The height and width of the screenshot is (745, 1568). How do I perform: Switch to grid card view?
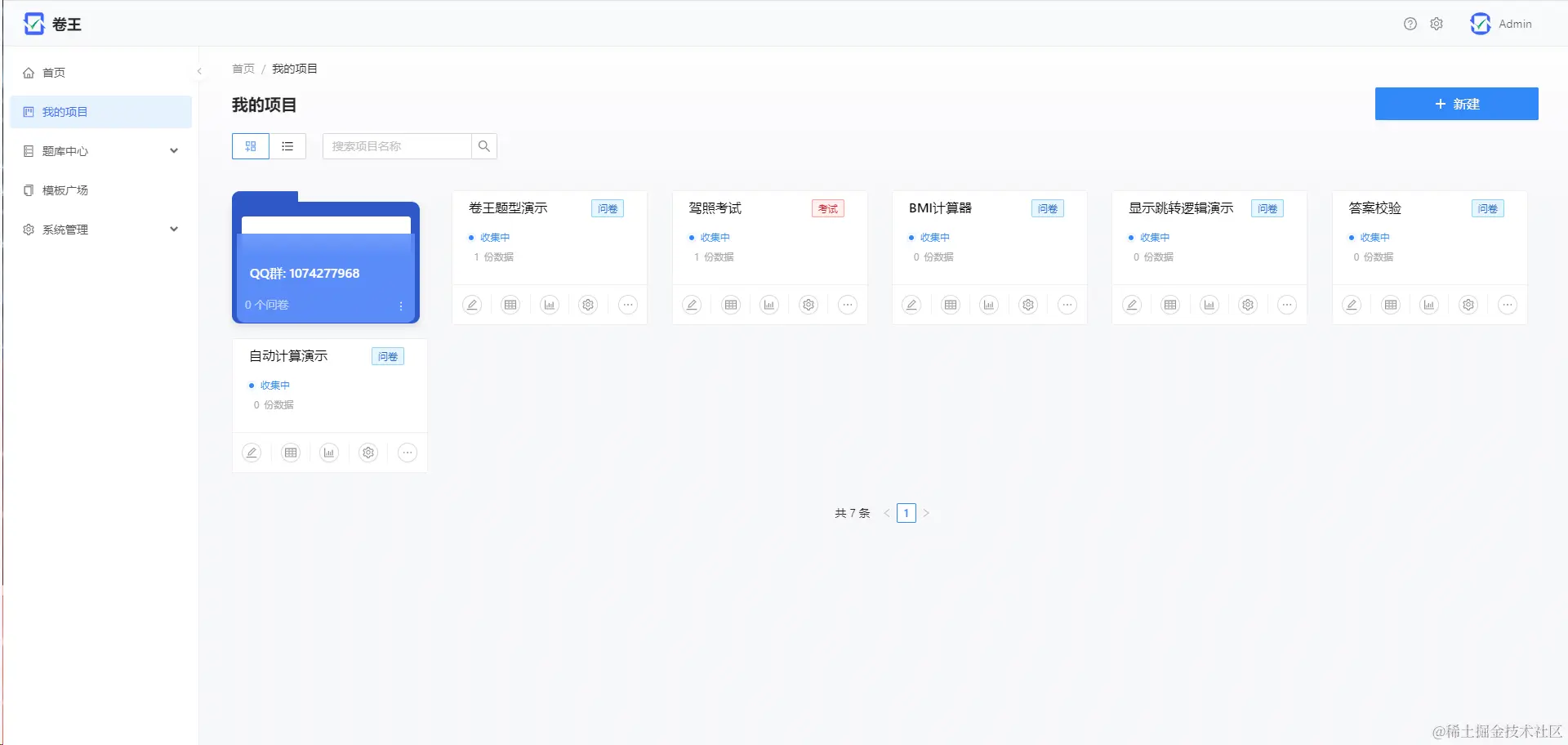(251, 146)
